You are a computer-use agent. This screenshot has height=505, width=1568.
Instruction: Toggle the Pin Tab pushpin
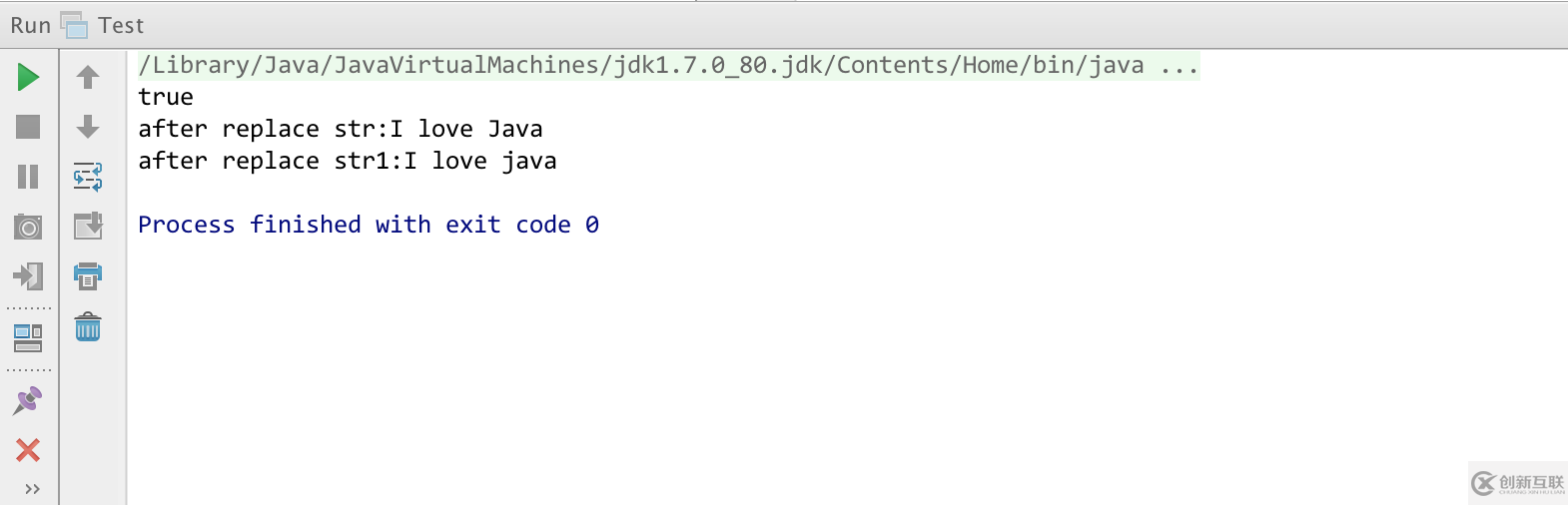click(28, 400)
